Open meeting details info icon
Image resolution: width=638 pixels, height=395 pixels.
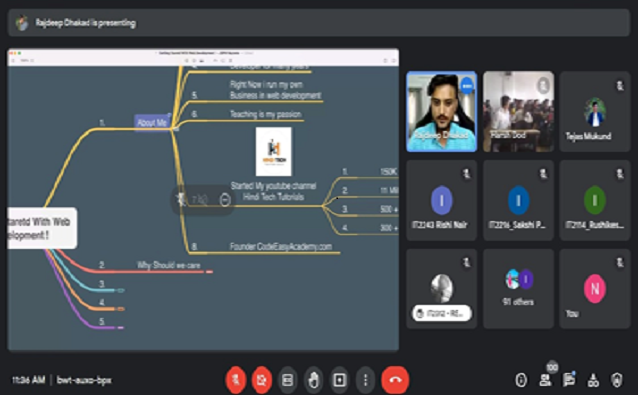(521, 380)
